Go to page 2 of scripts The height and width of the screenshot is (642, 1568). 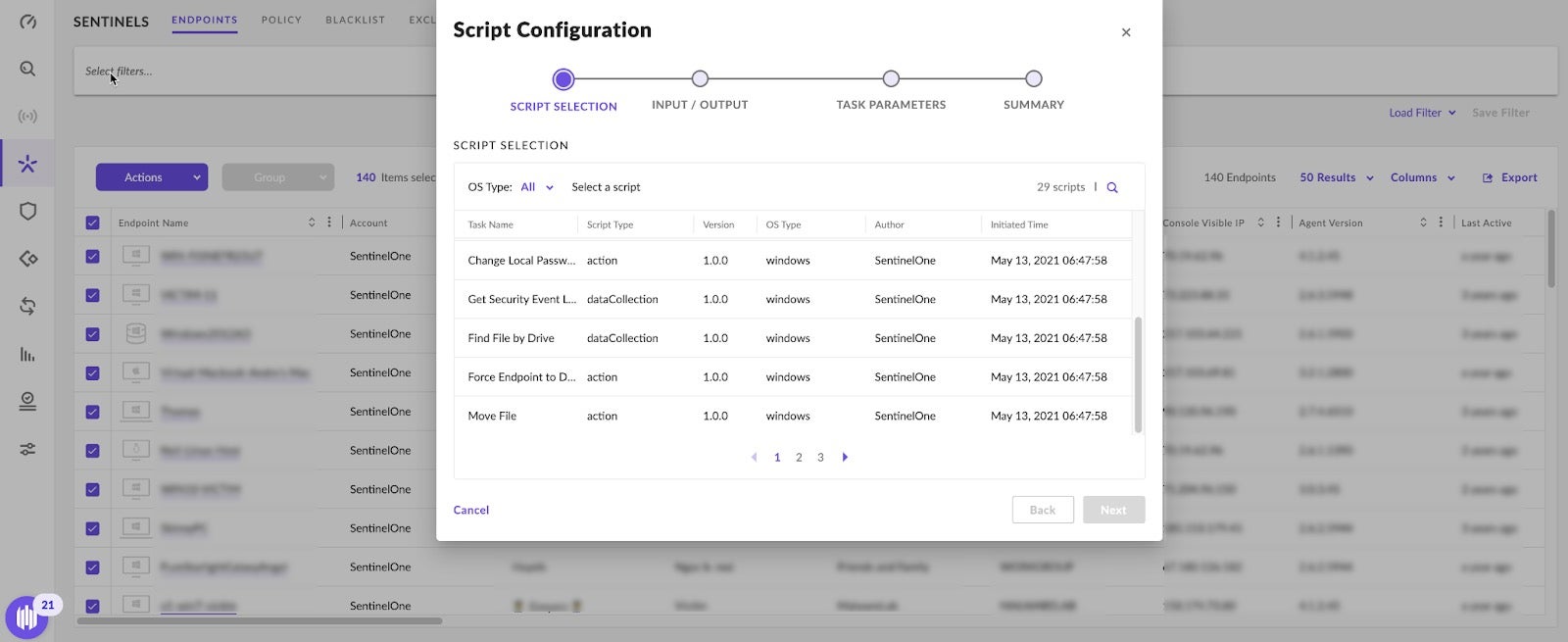(x=799, y=457)
